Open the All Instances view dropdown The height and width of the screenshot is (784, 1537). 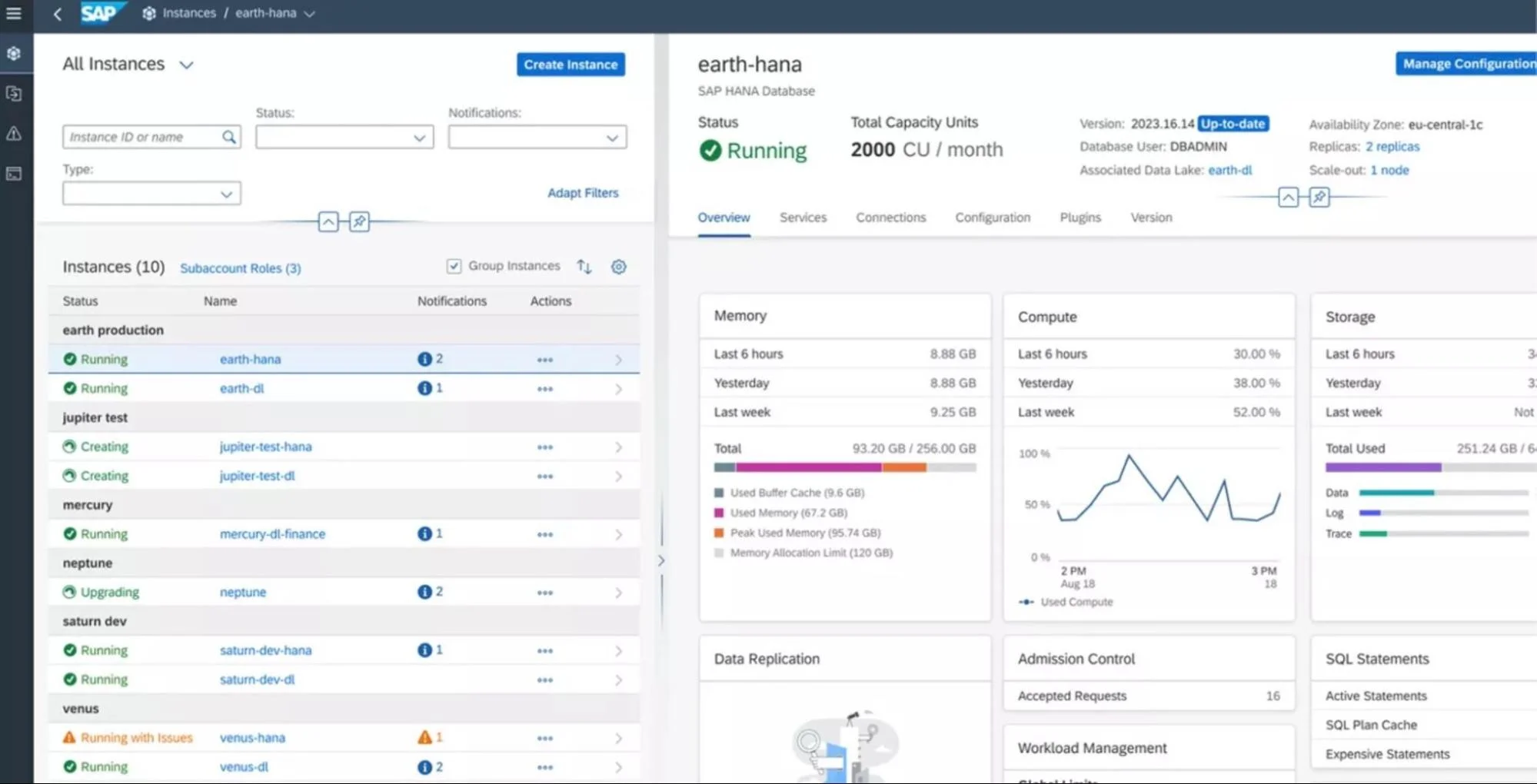coord(186,65)
